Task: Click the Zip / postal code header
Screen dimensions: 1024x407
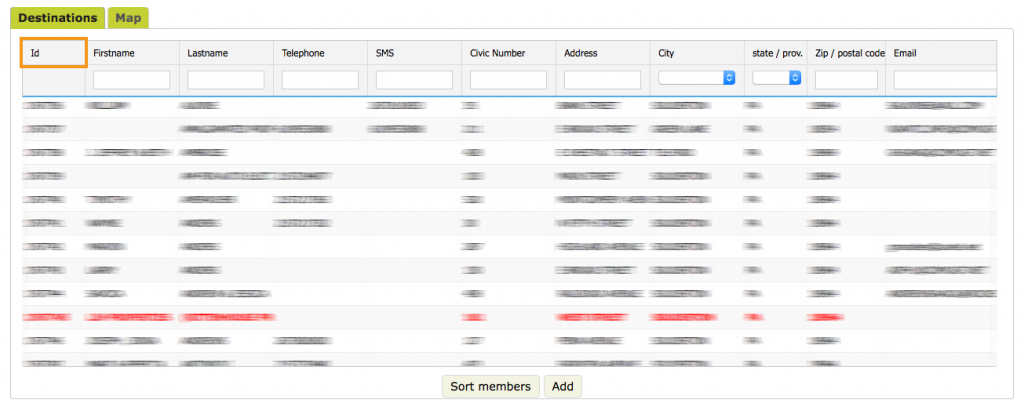Action: [x=846, y=53]
